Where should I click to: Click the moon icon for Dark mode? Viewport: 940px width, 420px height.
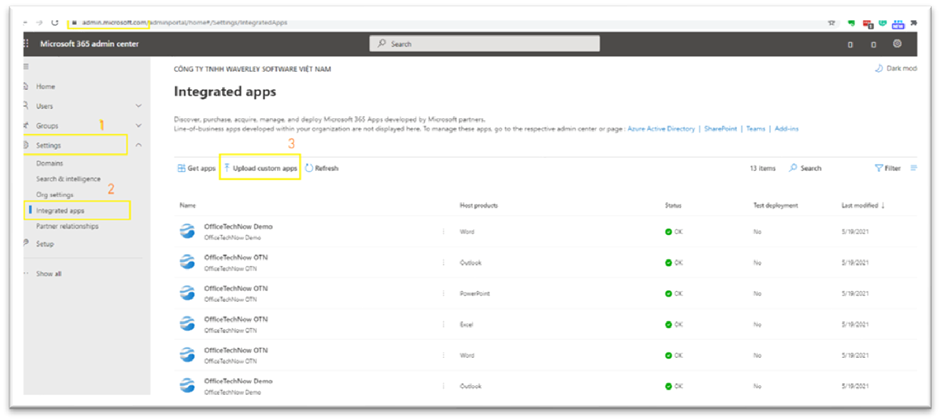pyautogui.click(x=879, y=69)
